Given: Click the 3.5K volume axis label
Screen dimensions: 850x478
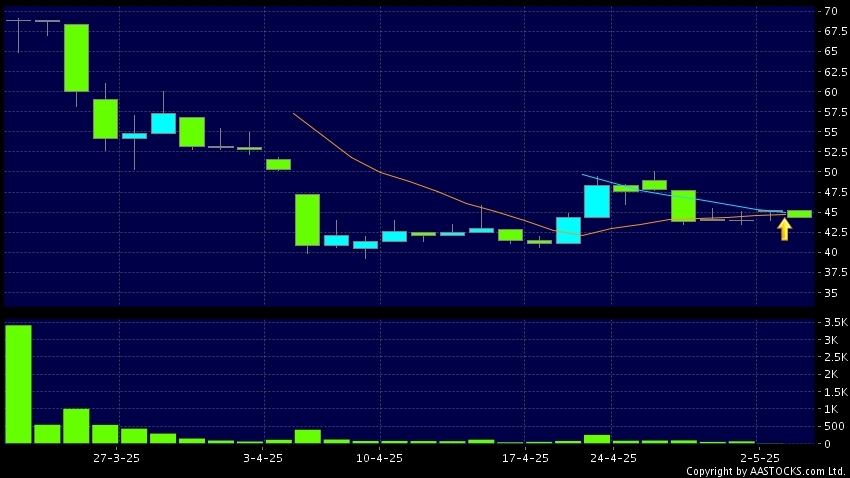Looking at the screenshot, I should (x=835, y=322).
